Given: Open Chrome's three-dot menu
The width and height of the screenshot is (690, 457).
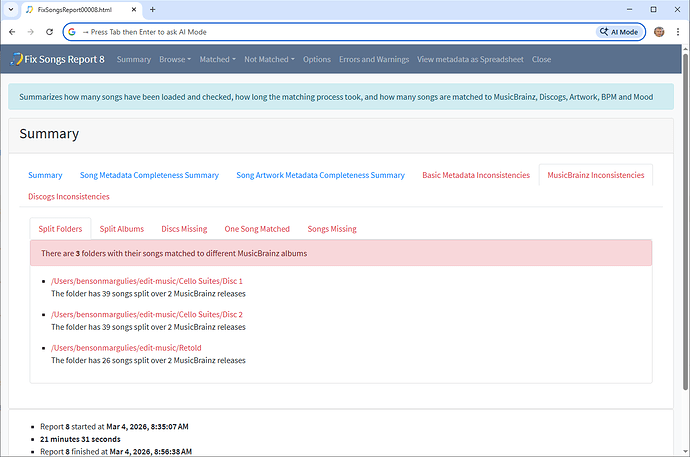Looking at the screenshot, I should point(678,32).
